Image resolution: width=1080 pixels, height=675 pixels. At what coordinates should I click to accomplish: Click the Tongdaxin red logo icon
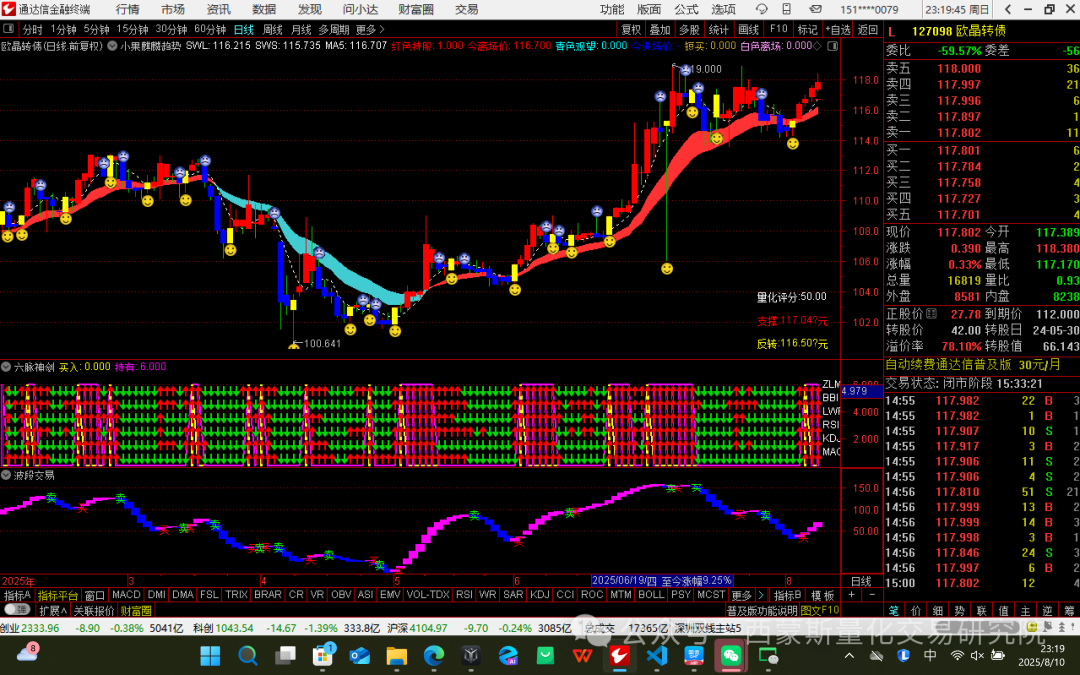9,9
